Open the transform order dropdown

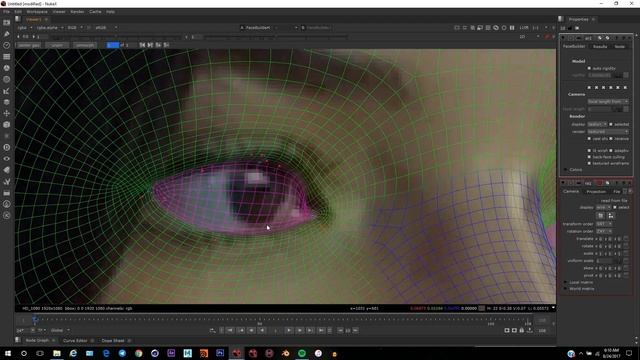coord(604,224)
